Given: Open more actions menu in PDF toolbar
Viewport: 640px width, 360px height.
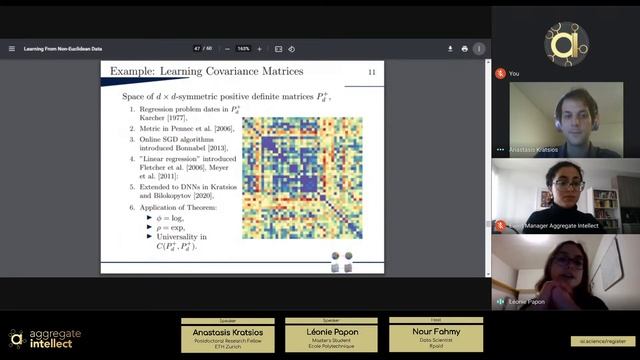Looking at the screenshot, I should click(x=479, y=49).
